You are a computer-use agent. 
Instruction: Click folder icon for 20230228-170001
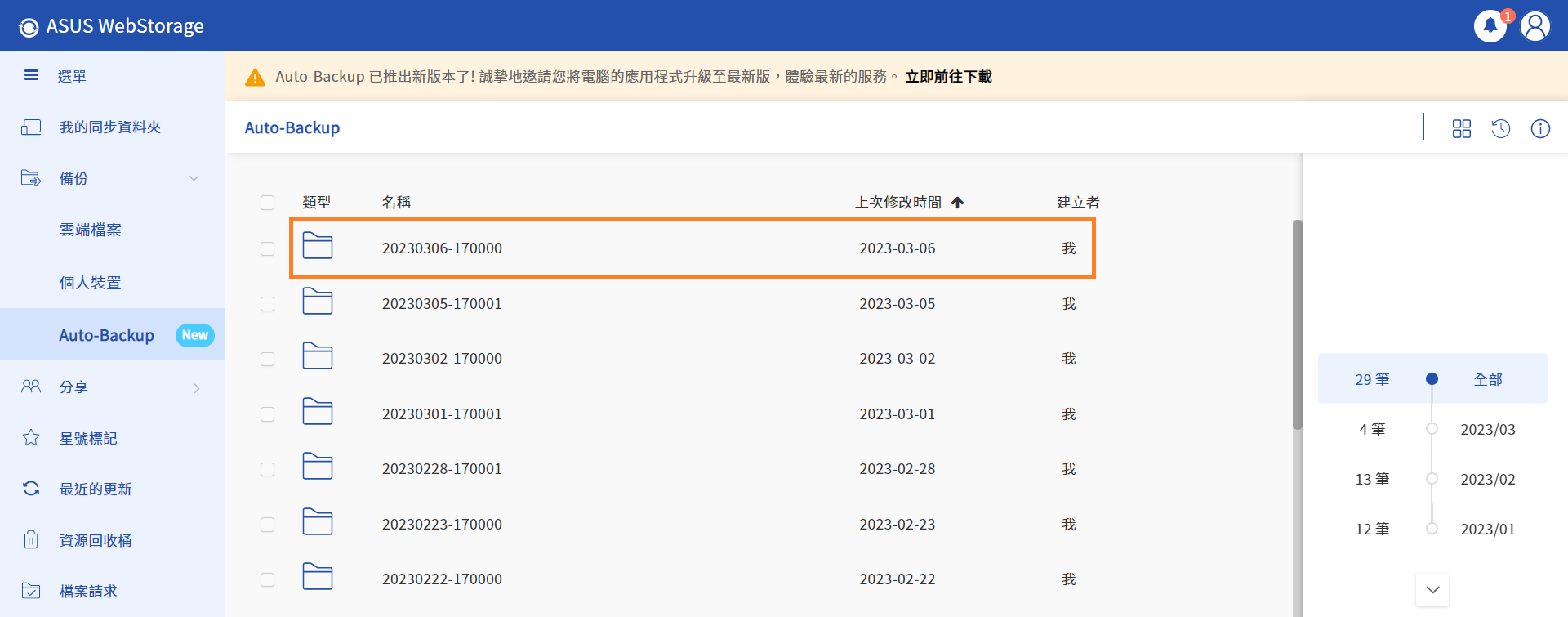click(318, 467)
